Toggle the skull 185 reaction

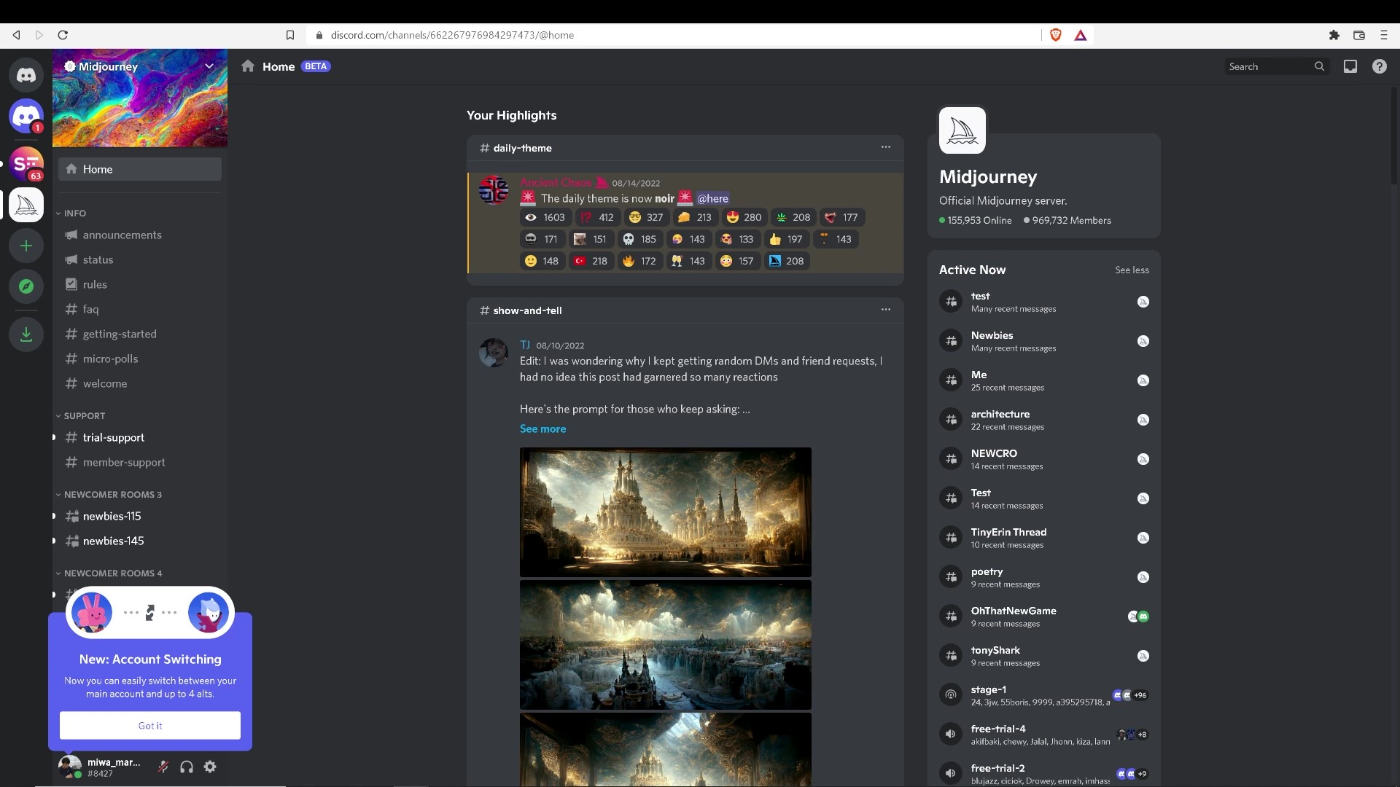click(x=639, y=239)
